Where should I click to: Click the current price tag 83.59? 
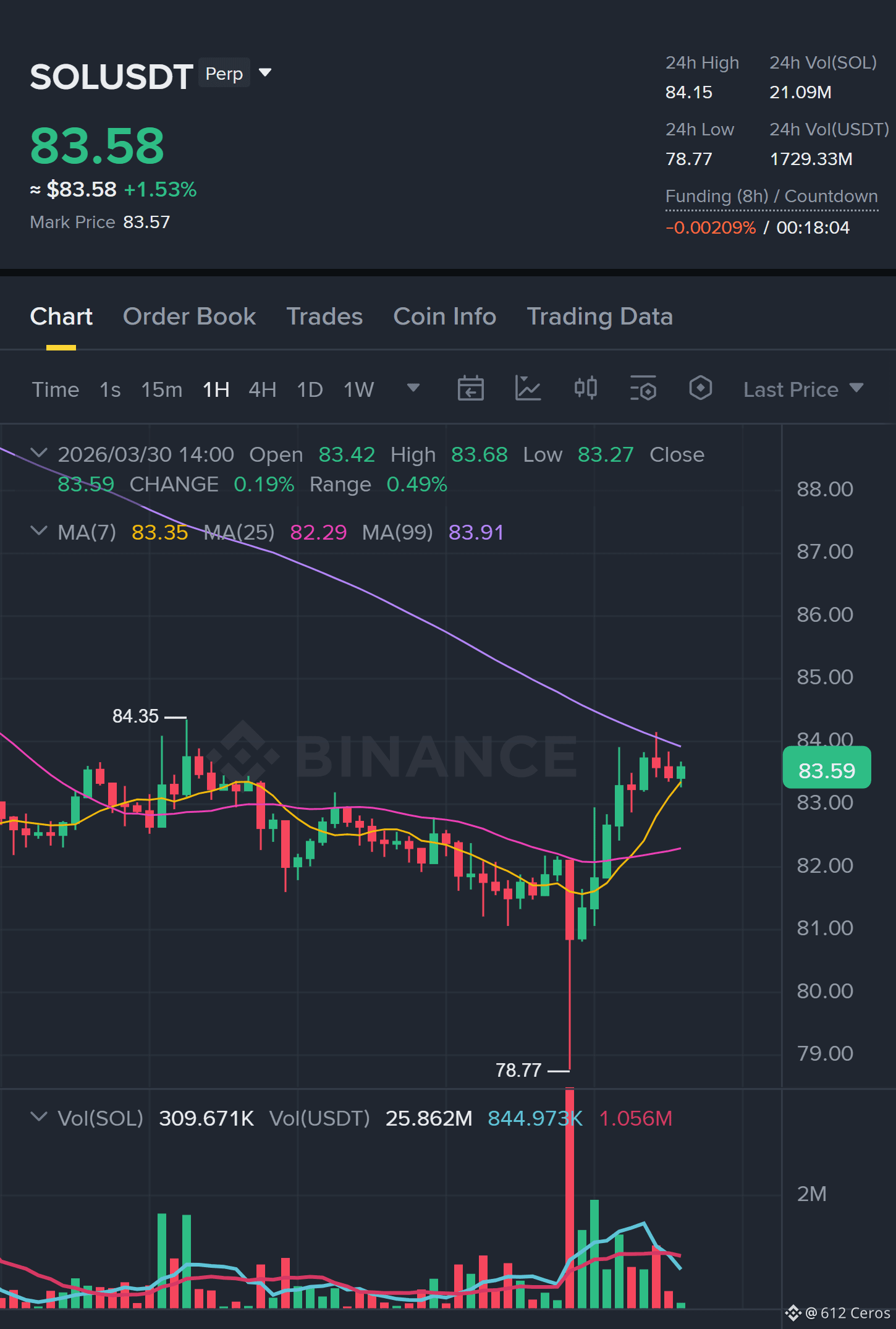coord(827,770)
